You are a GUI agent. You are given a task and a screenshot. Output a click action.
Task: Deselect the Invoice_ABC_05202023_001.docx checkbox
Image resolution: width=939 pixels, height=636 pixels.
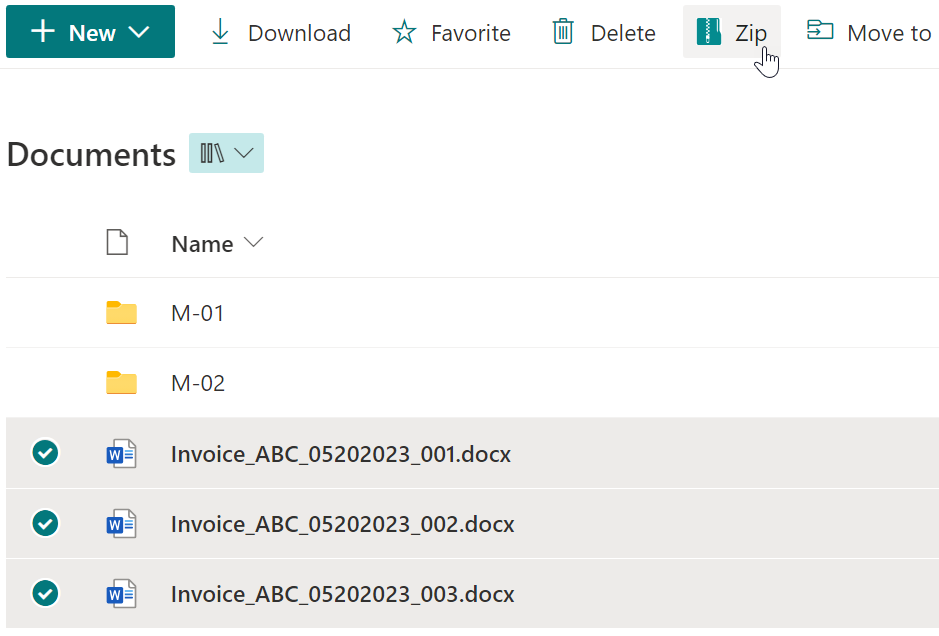click(x=45, y=453)
